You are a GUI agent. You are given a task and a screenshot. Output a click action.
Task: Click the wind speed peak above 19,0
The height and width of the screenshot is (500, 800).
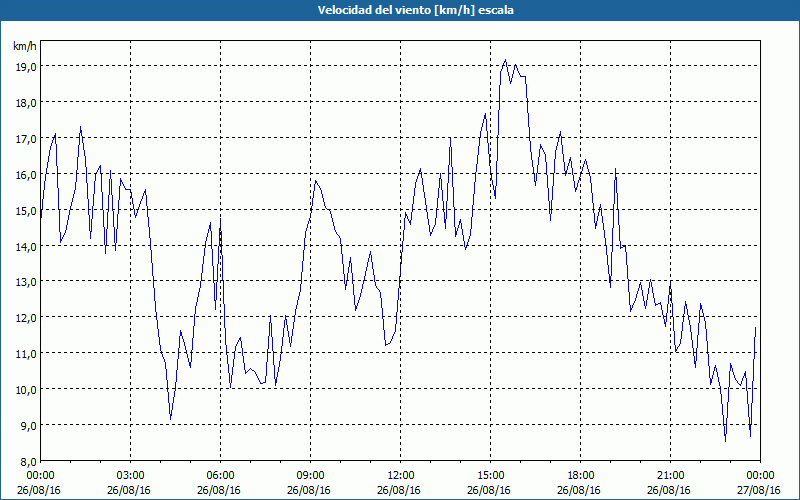506,60
